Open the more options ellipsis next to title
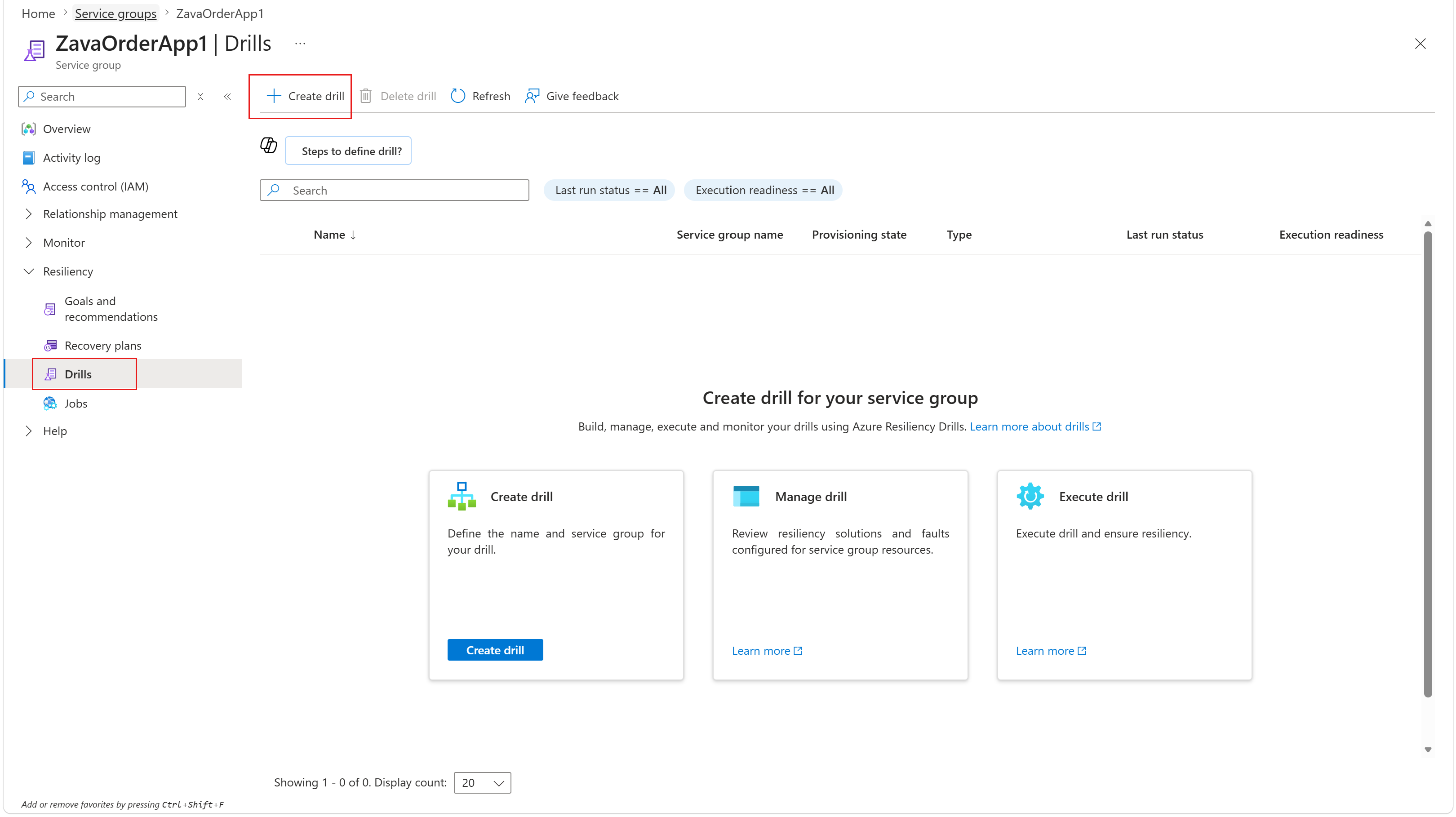 [x=300, y=44]
